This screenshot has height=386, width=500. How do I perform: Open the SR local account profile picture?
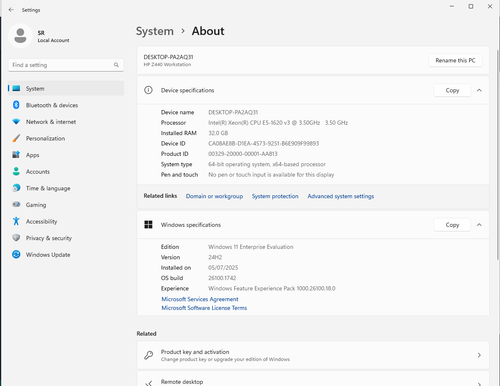20,36
